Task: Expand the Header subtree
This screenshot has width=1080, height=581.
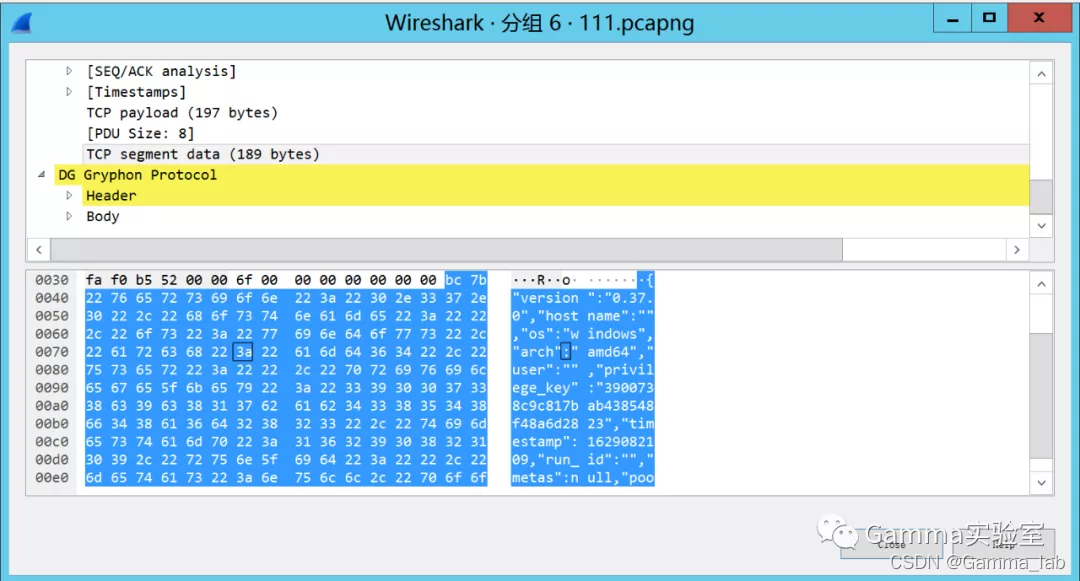Action: pyautogui.click(x=69, y=196)
